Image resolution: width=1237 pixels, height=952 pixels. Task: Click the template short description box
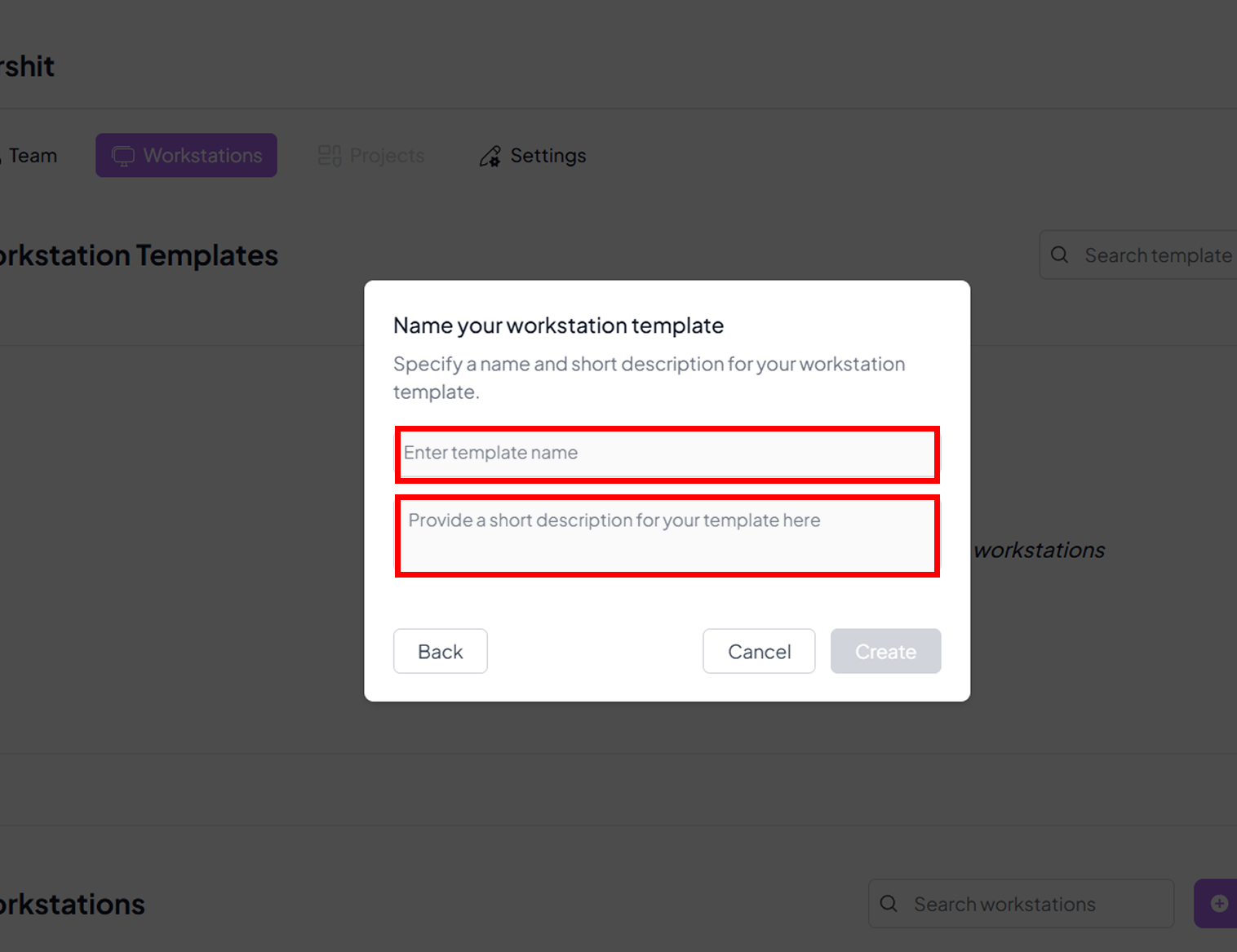667,536
